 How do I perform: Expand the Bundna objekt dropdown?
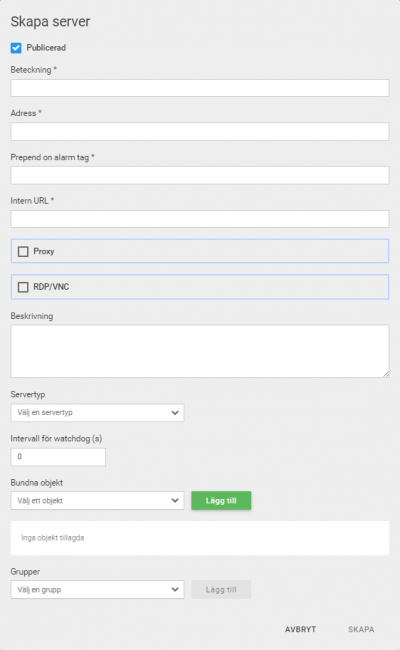[97, 501]
